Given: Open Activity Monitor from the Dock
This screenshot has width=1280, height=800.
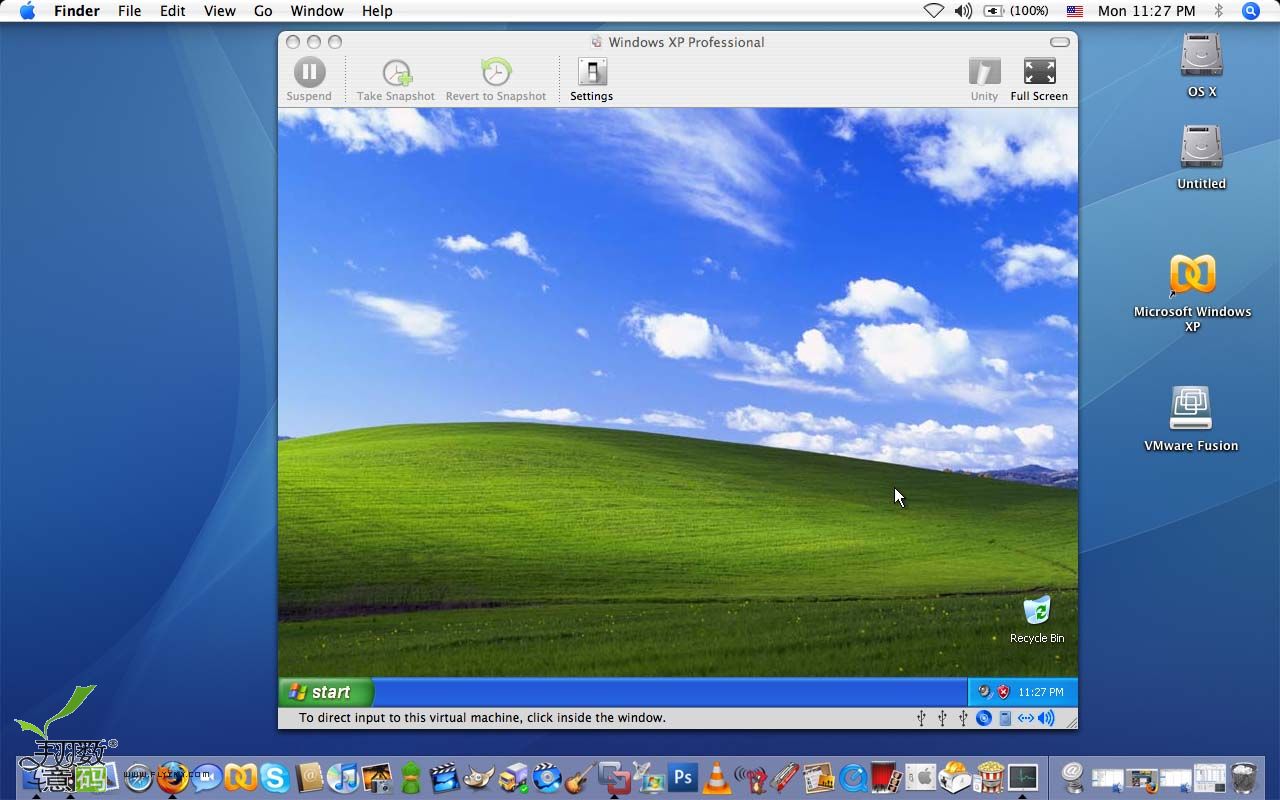Looking at the screenshot, I should pyautogui.click(x=1022, y=777).
